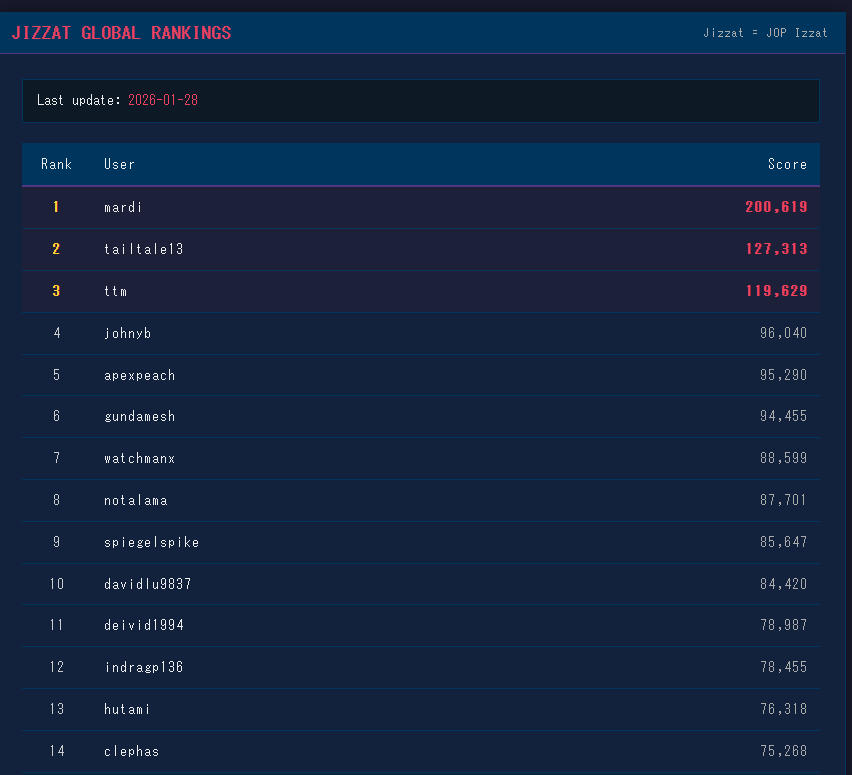Click the score 84,420

click(784, 584)
